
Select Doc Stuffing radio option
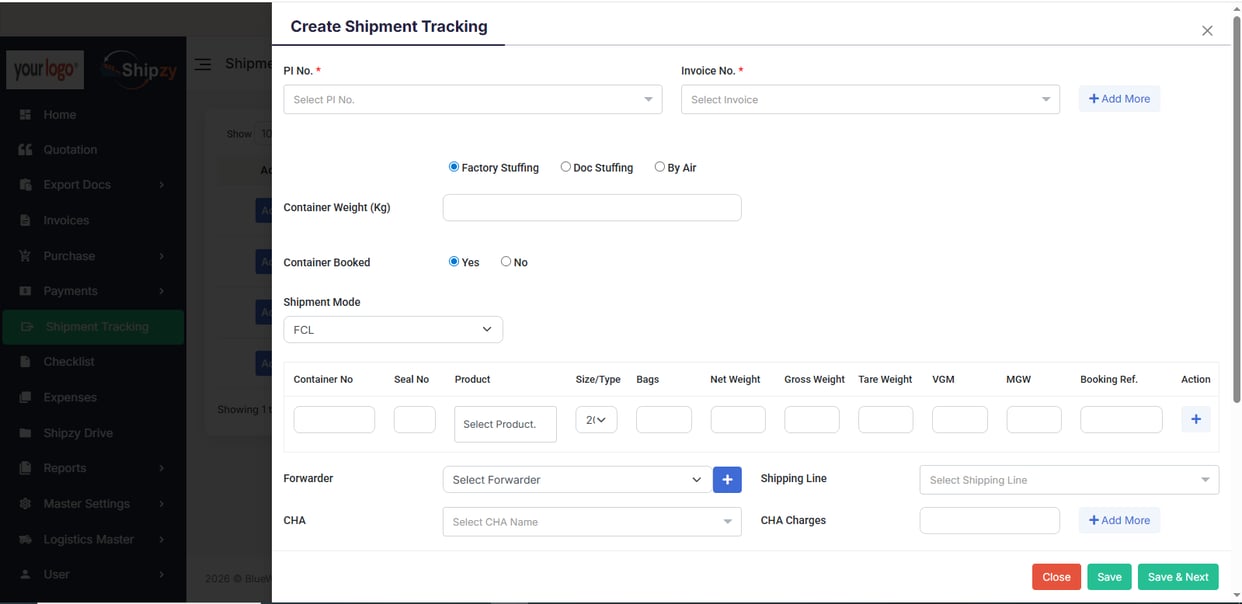[566, 167]
